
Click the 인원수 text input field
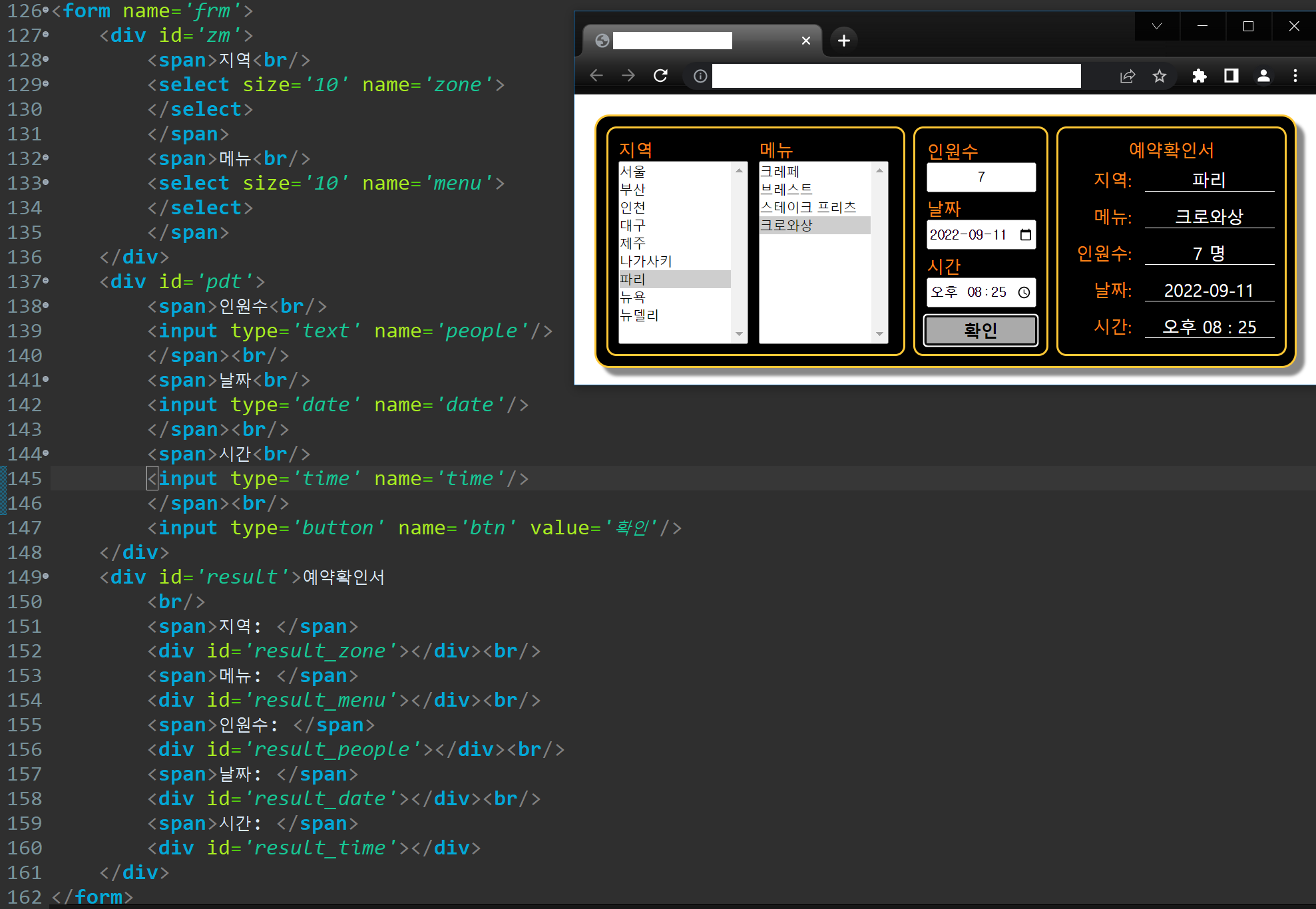[981, 177]
